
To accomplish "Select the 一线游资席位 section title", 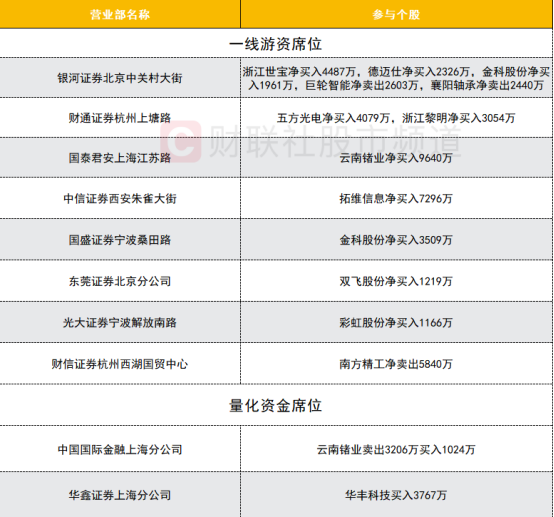I will (x=276, y=44).
